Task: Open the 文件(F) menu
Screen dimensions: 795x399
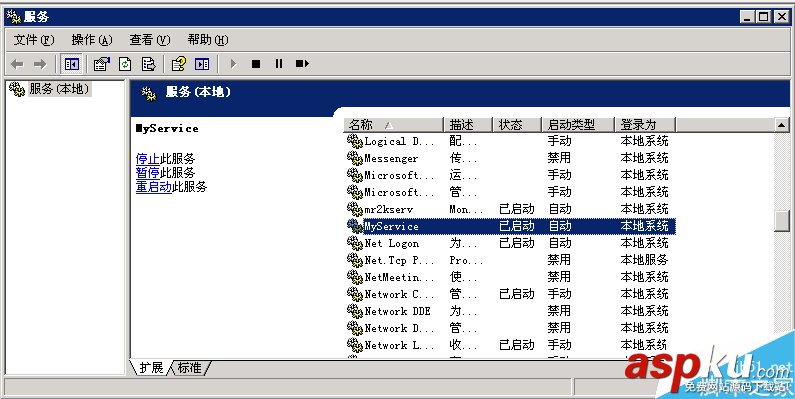Action: coord(33,40)
